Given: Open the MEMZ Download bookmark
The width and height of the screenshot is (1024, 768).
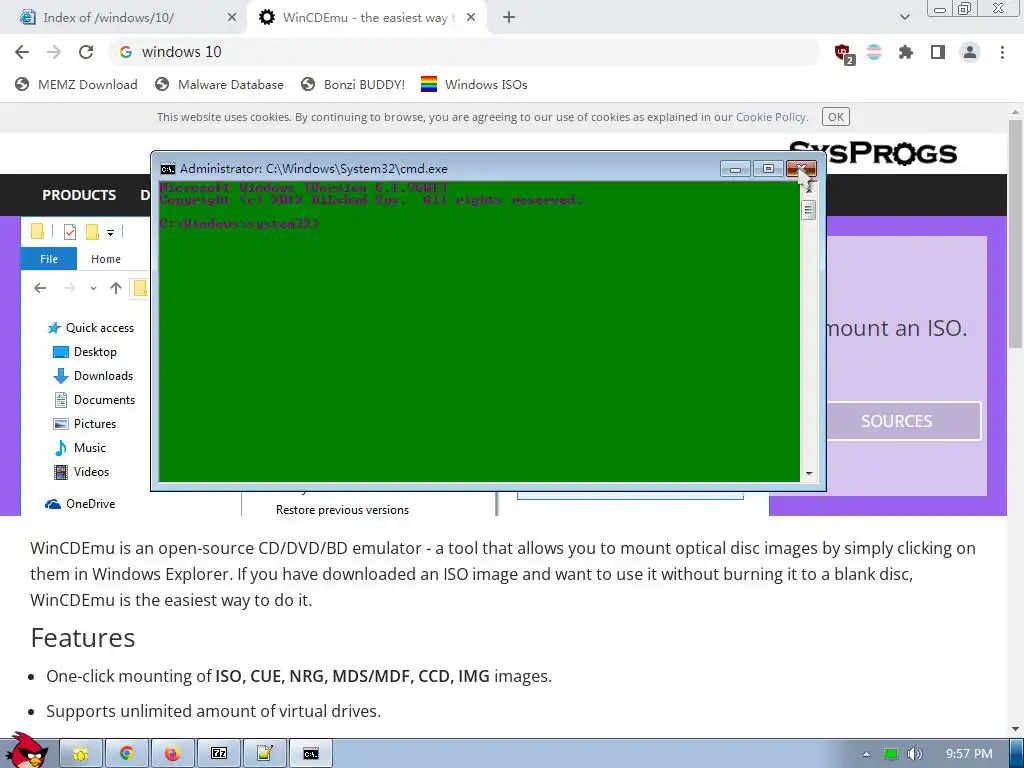Looking at the screenshot, I should (76, 84).
